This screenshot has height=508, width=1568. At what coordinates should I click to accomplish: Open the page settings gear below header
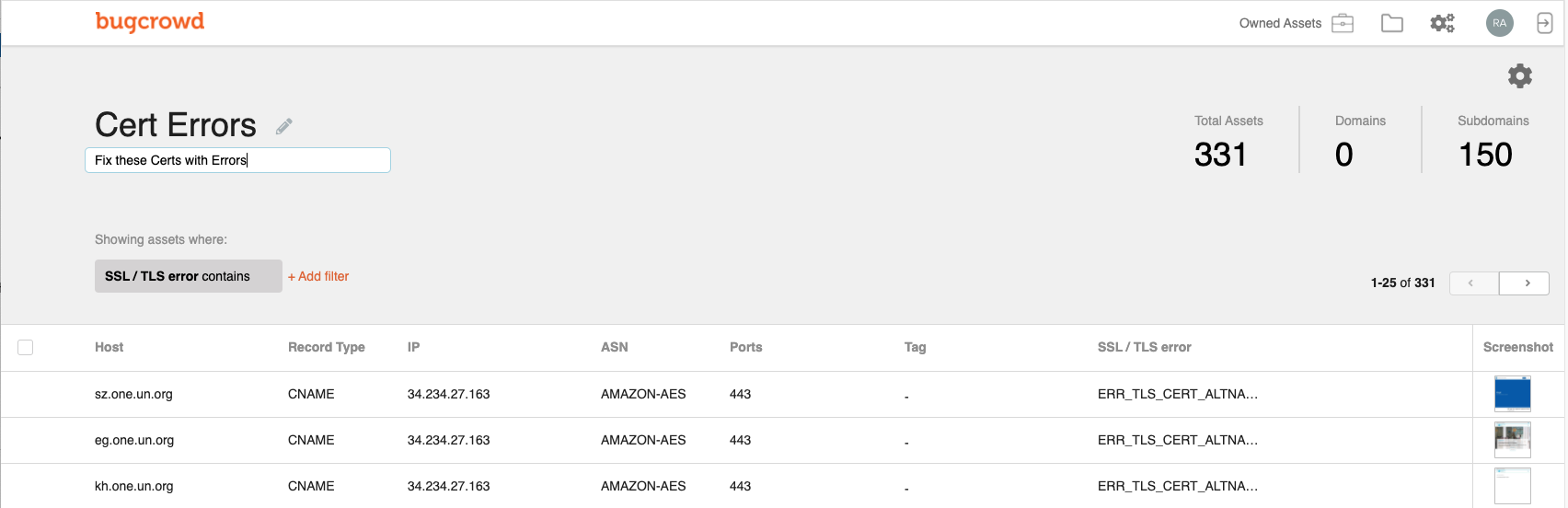(1520, 75)
